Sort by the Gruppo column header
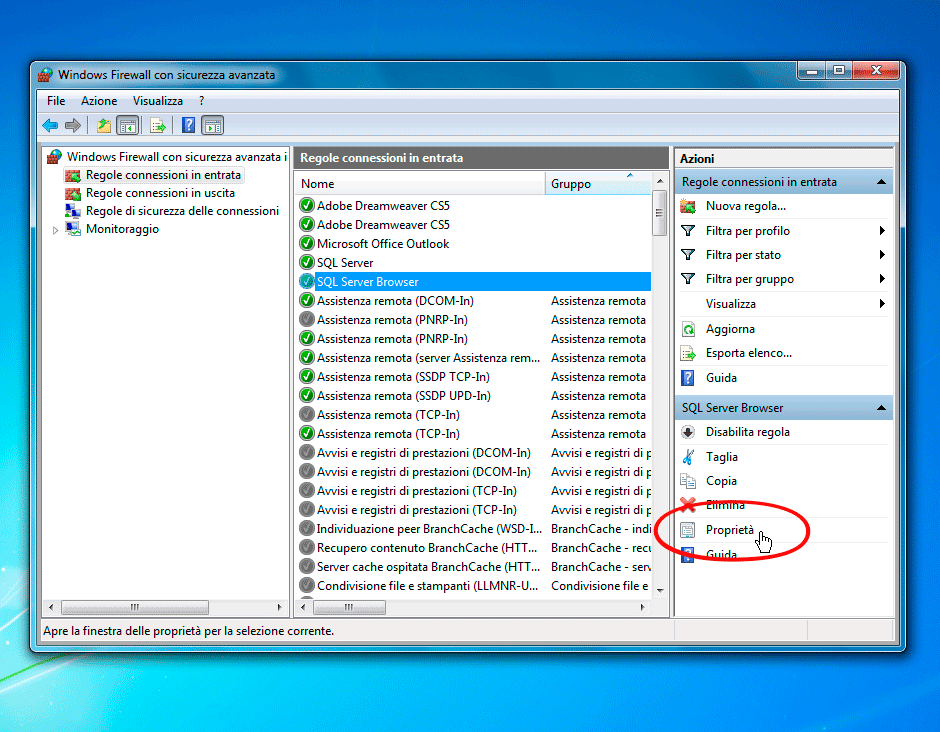Screen dimensions: 940x732 click(598, 183)
